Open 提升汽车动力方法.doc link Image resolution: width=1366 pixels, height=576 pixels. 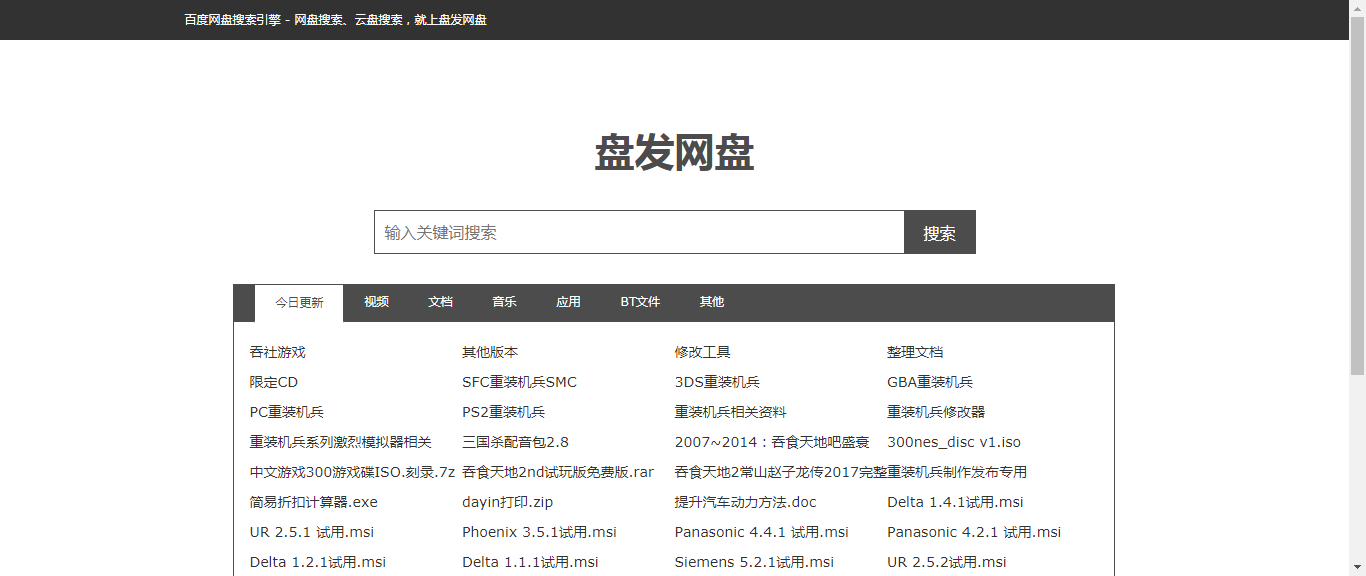tap(746, 502)
